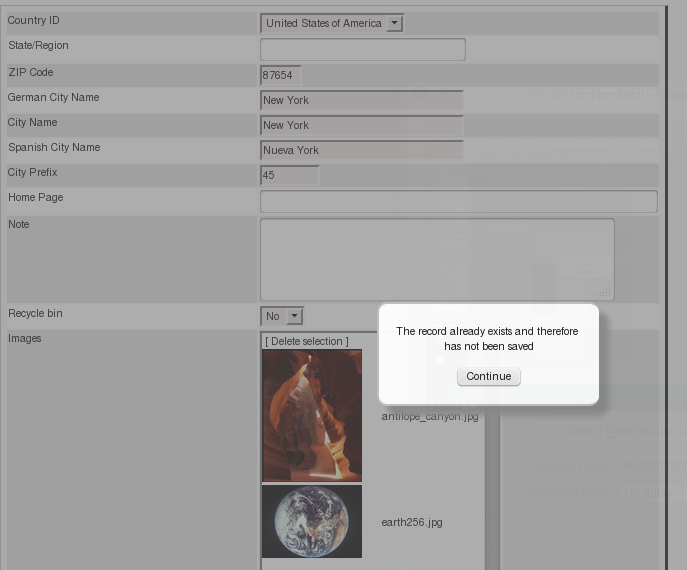Focus the City Prefix input
The height and width of the screenshot is (570, 687).
(289, 175)
